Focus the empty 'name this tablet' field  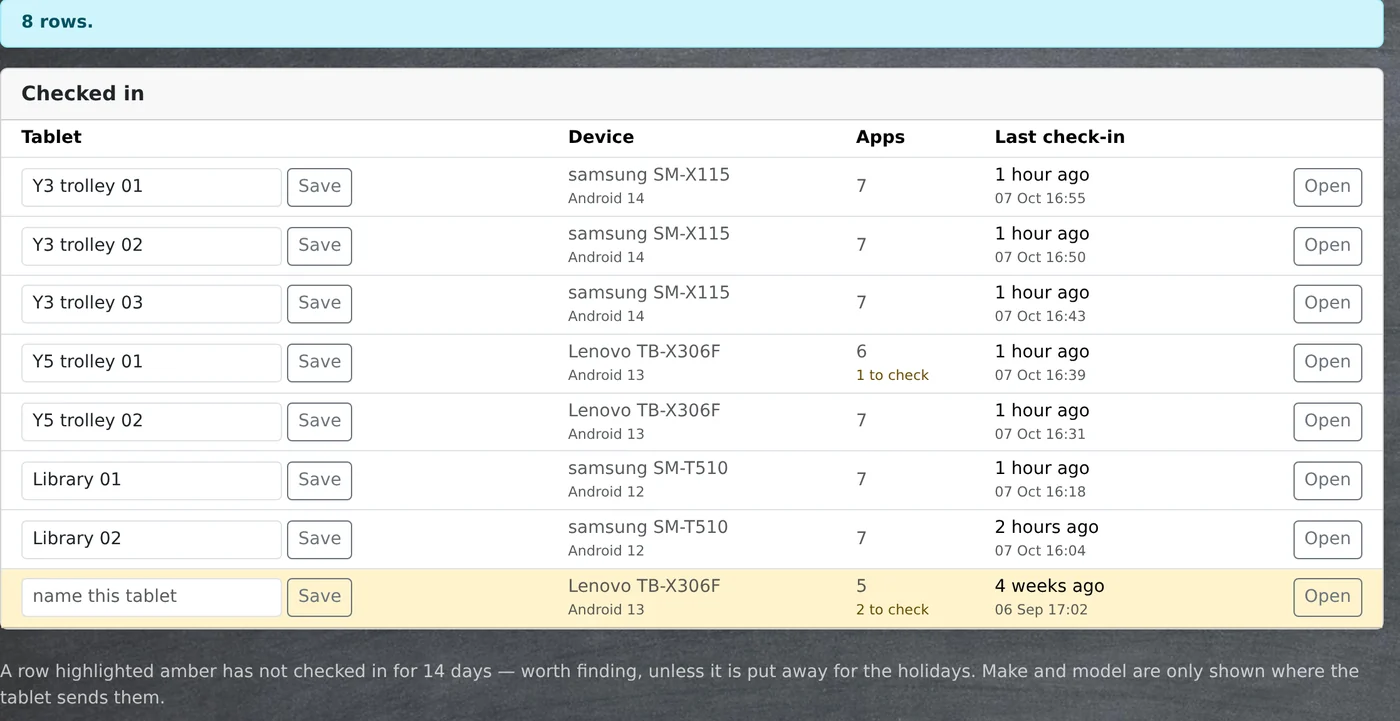[x=151, y=598]
